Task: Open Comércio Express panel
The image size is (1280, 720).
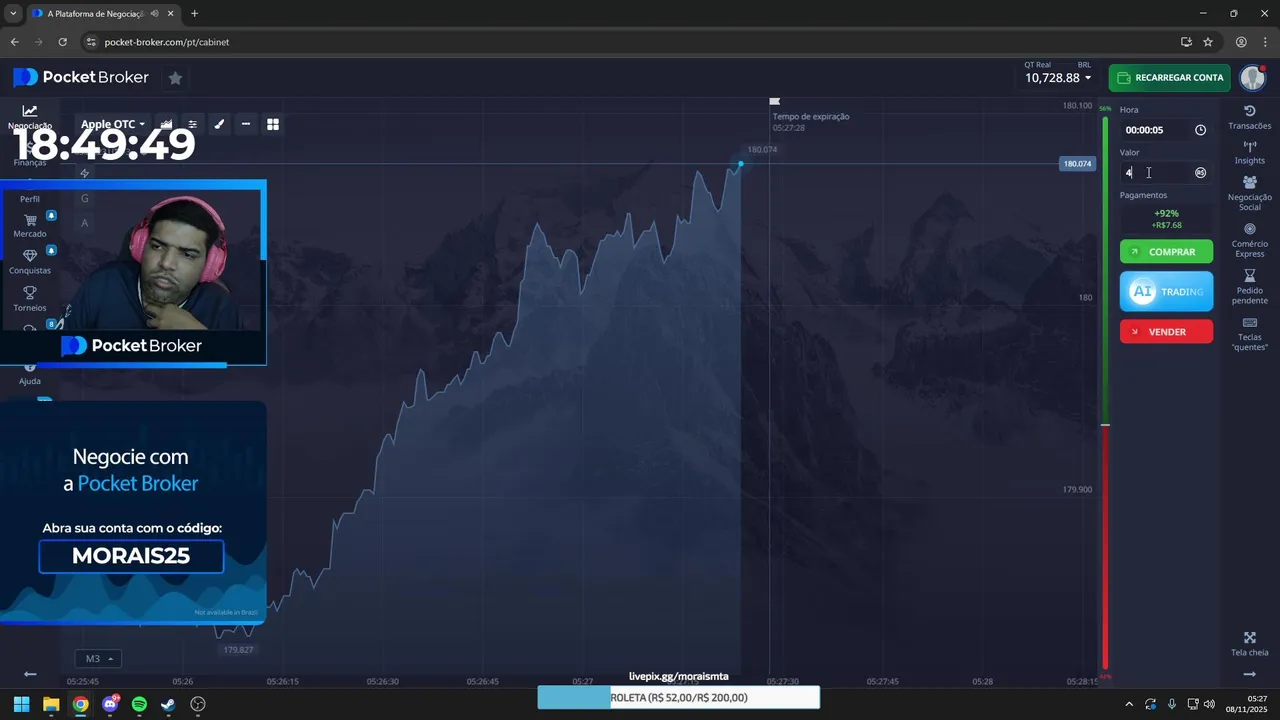Action: (x=1249, y=241)
